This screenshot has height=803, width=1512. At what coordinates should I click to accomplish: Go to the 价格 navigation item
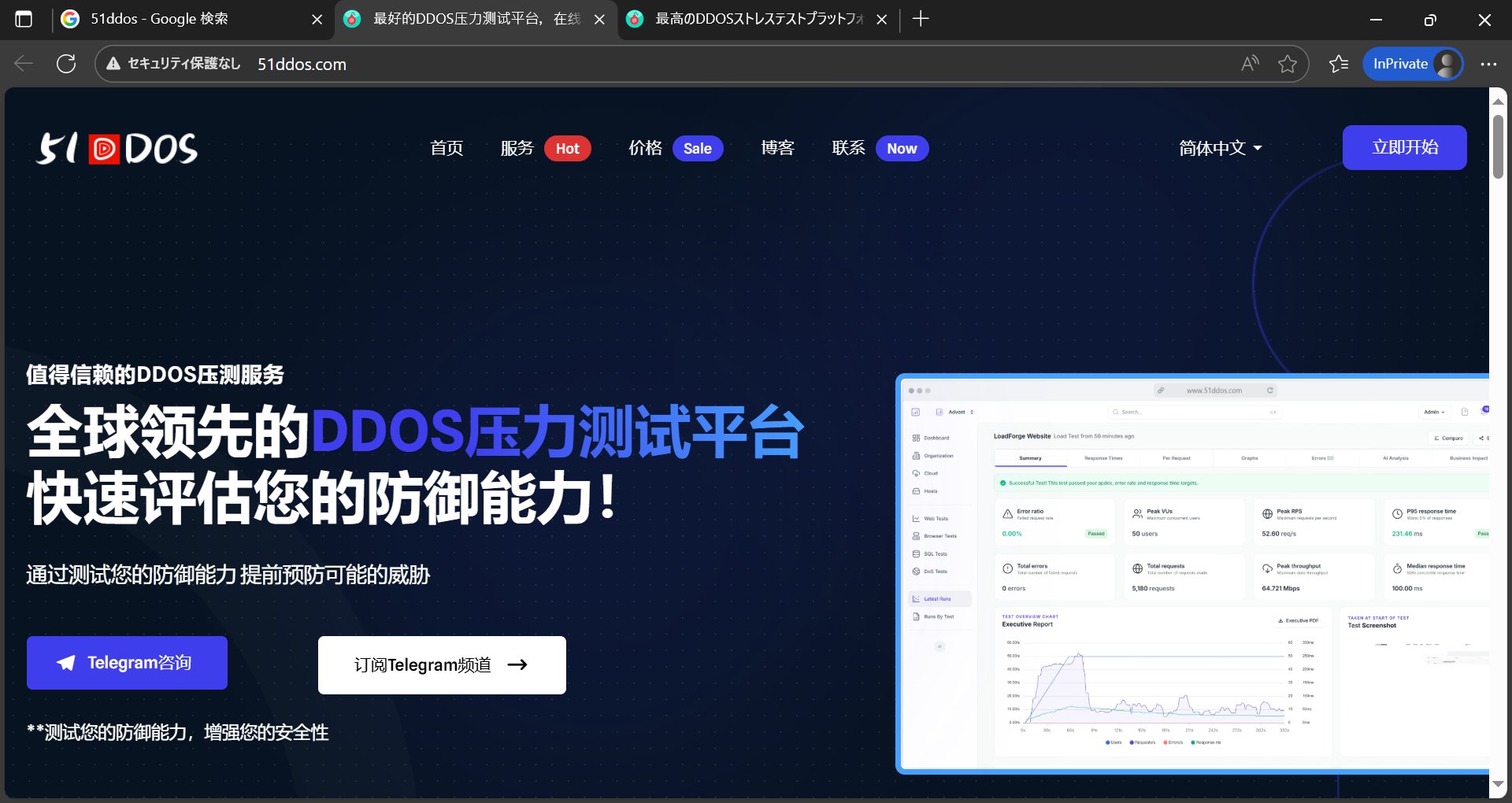[x=645, y=148]
